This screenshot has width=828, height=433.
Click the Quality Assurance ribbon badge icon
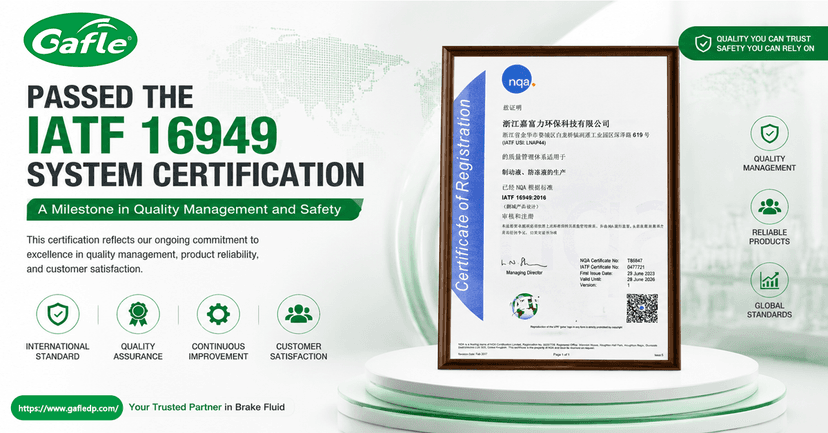click(138, 315)
